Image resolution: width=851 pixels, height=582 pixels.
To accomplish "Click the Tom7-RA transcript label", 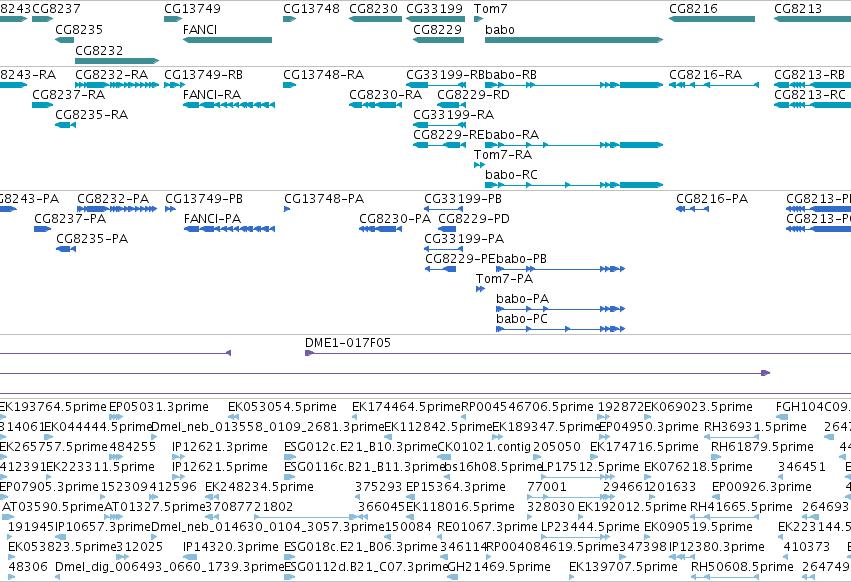I will coord(503,155).
